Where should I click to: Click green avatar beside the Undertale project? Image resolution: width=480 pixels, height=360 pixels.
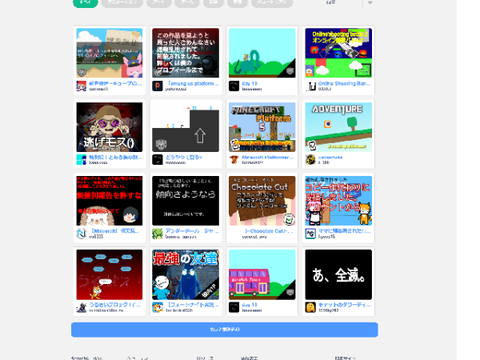coord(157,234)
